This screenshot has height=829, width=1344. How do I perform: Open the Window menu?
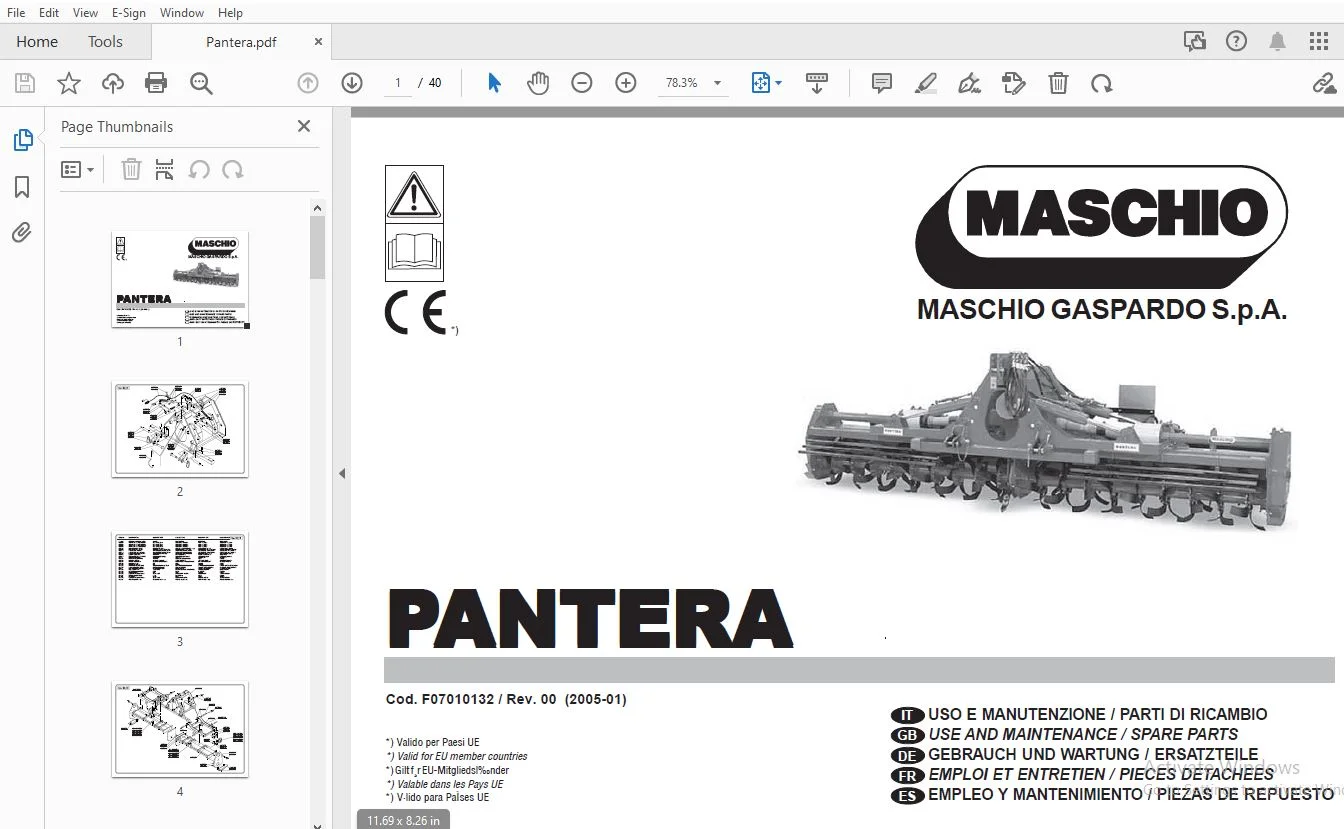pyautogui.click(x=182, y=12)
